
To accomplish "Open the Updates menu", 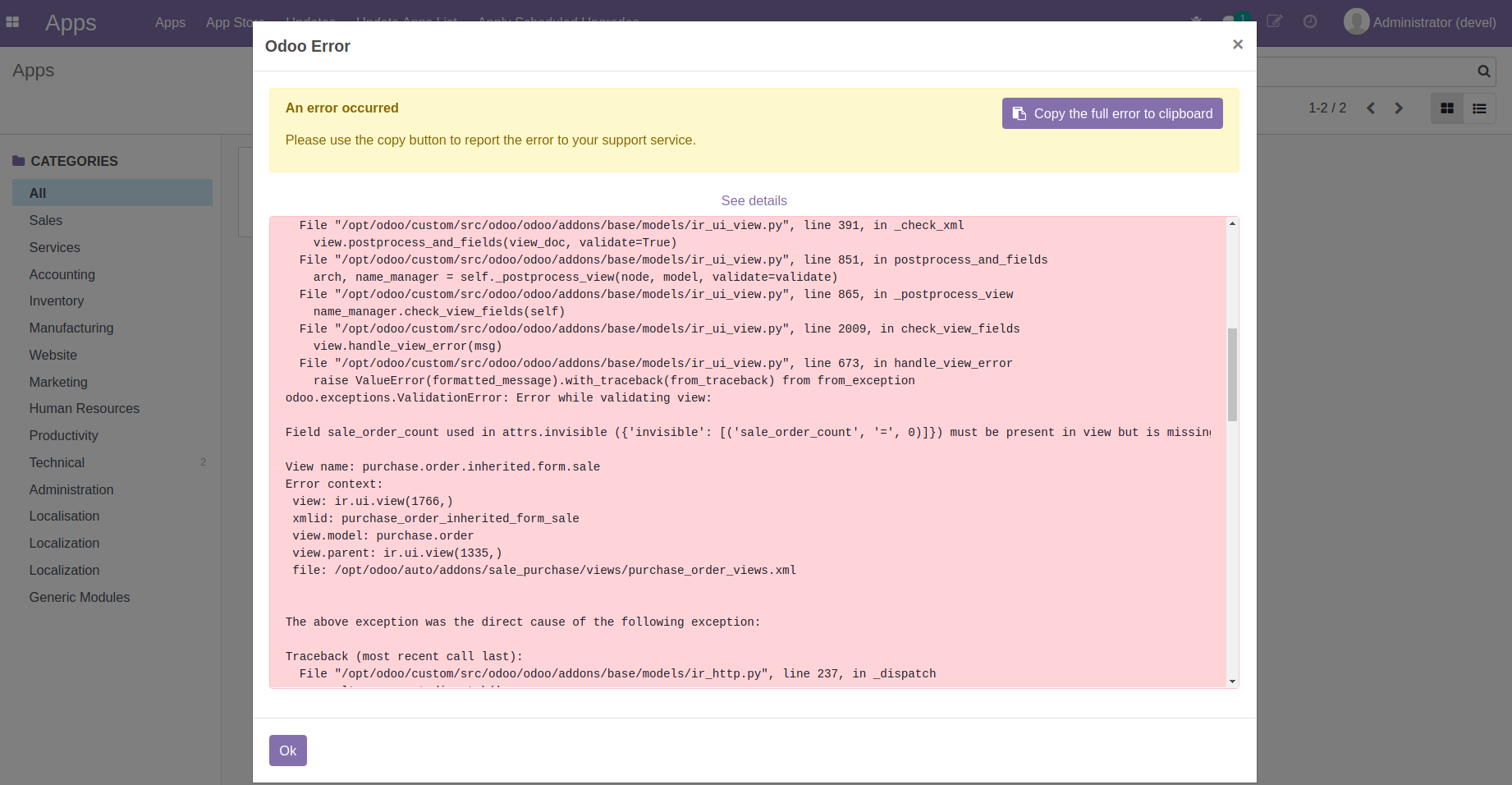I will [x=310, y=22].
